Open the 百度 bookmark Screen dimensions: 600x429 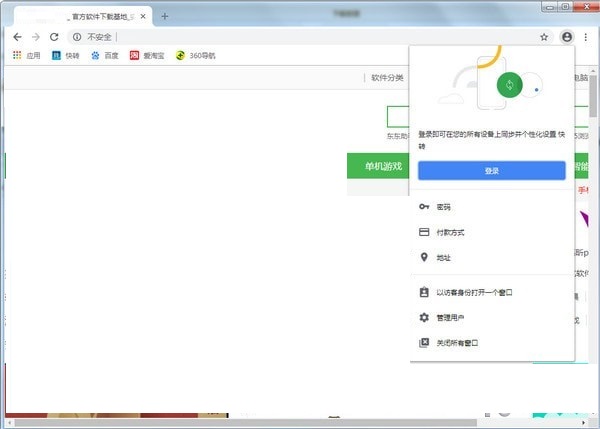pos(105,55)
